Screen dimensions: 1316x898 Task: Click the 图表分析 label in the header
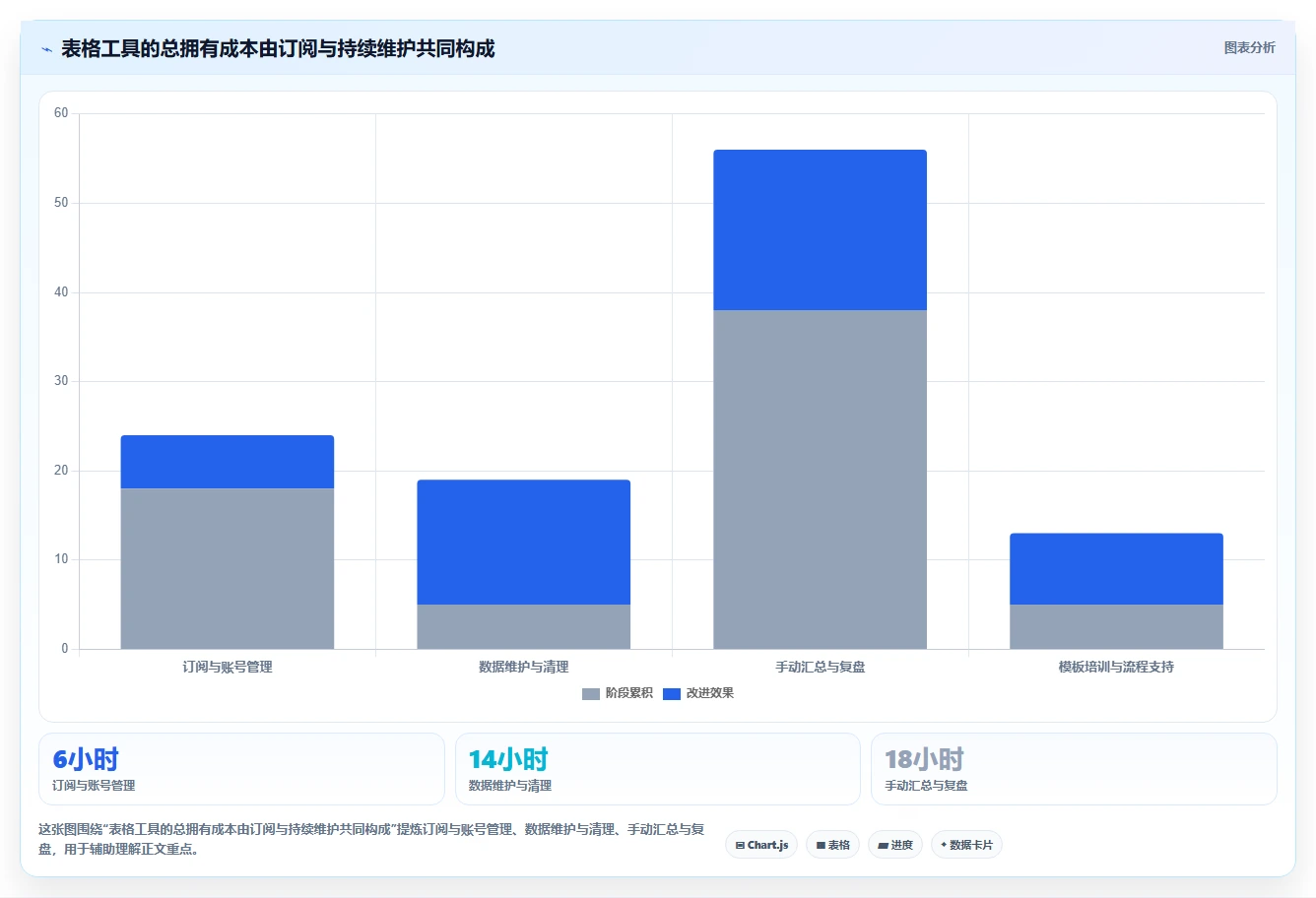coord(1249,47)
